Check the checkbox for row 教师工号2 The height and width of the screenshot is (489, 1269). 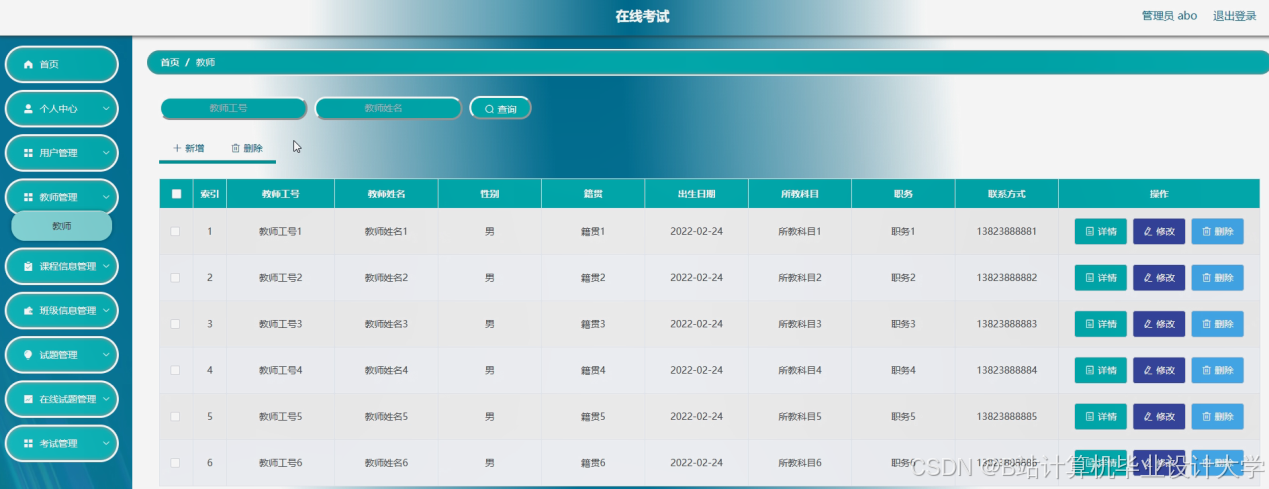click(176, 277)
